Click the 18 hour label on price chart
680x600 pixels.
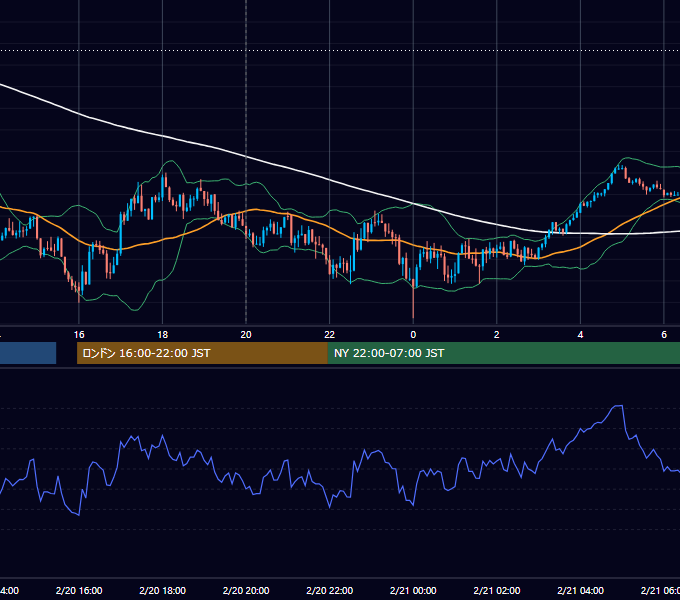(162, 335)
